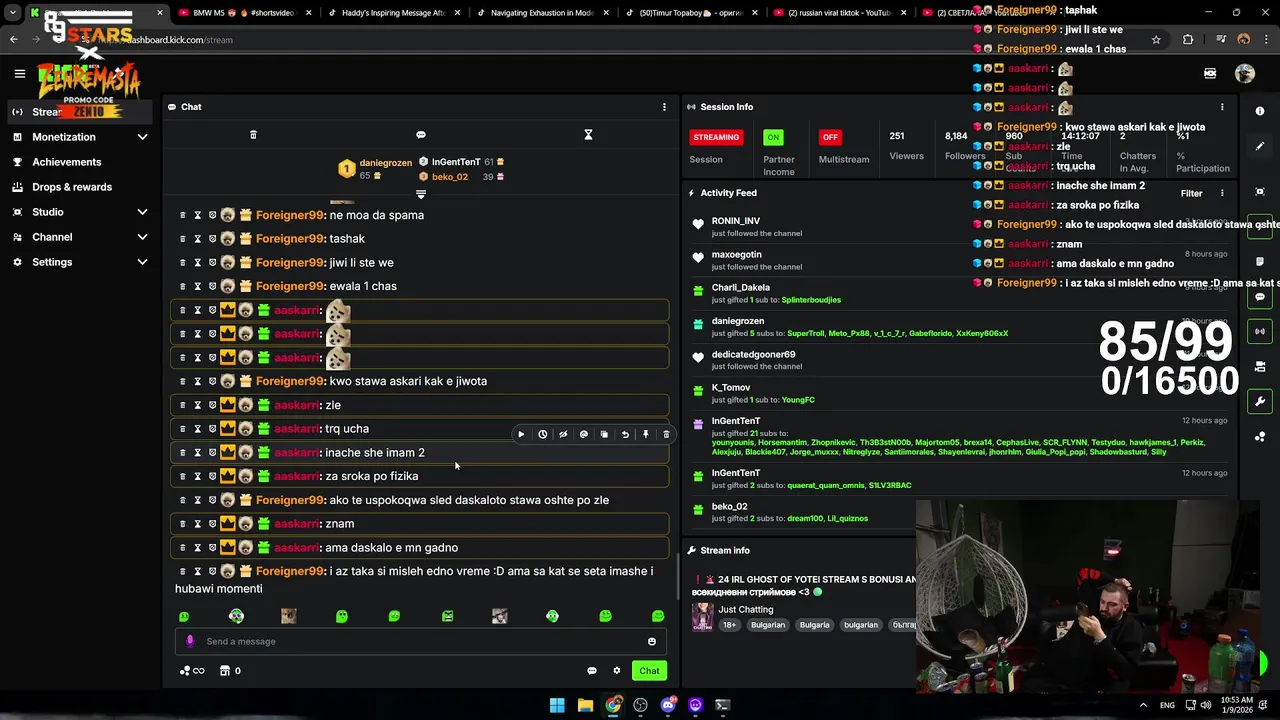The image size is (1280, 720).
Task: Click the broadcast signal icon in right toolbar
Action: tap(1260, 331)
